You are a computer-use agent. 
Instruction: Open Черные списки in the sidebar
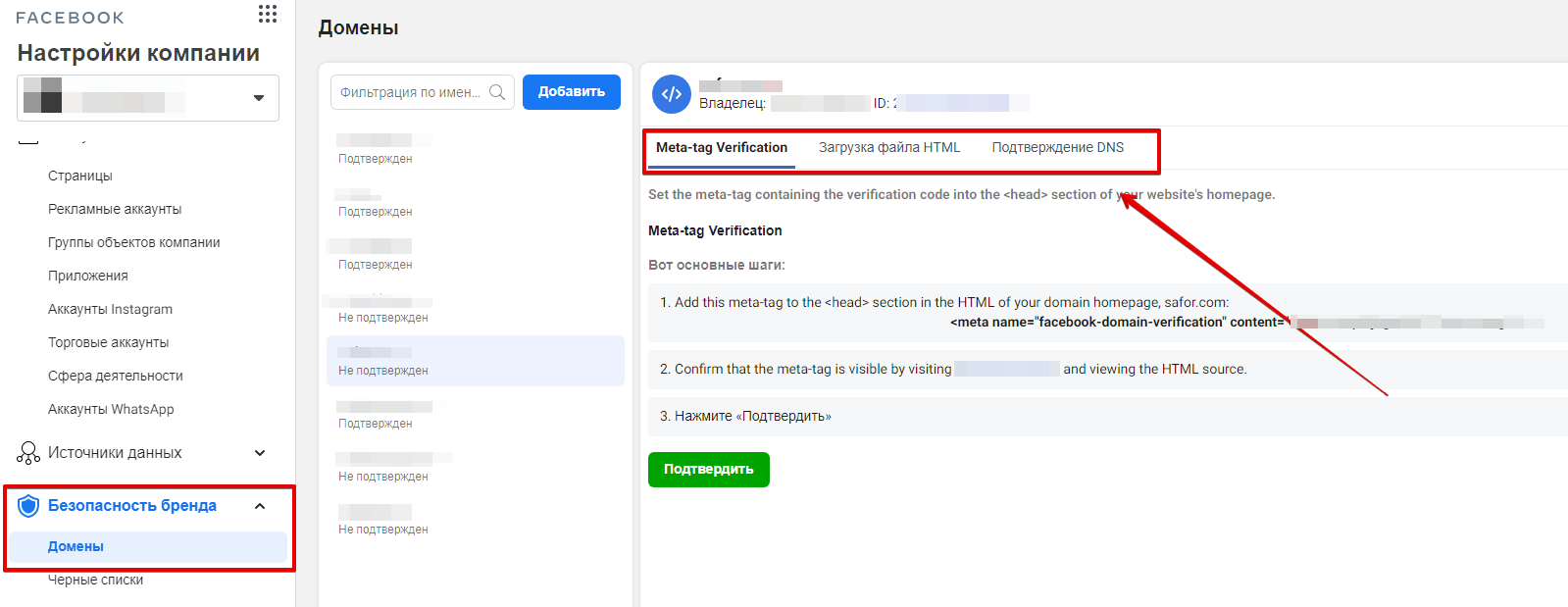[x=96, y=581]
